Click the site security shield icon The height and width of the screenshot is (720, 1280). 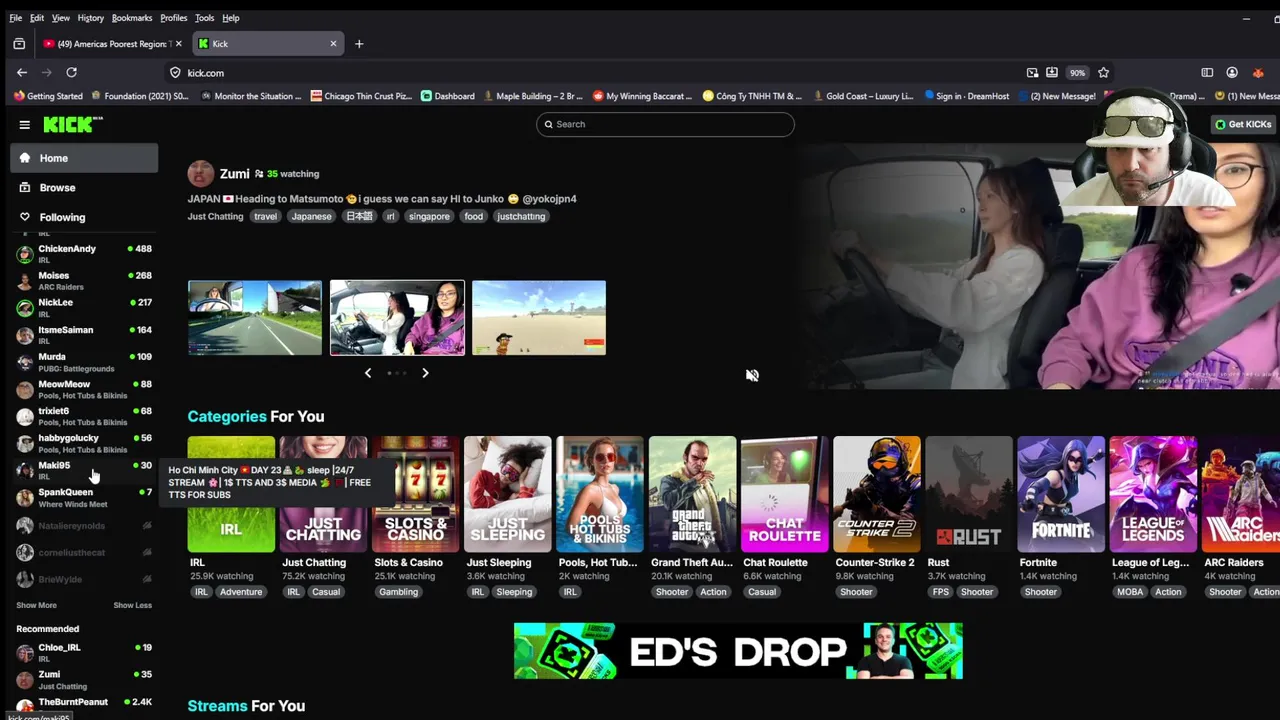pyautogui.click(x=175, y=73)
